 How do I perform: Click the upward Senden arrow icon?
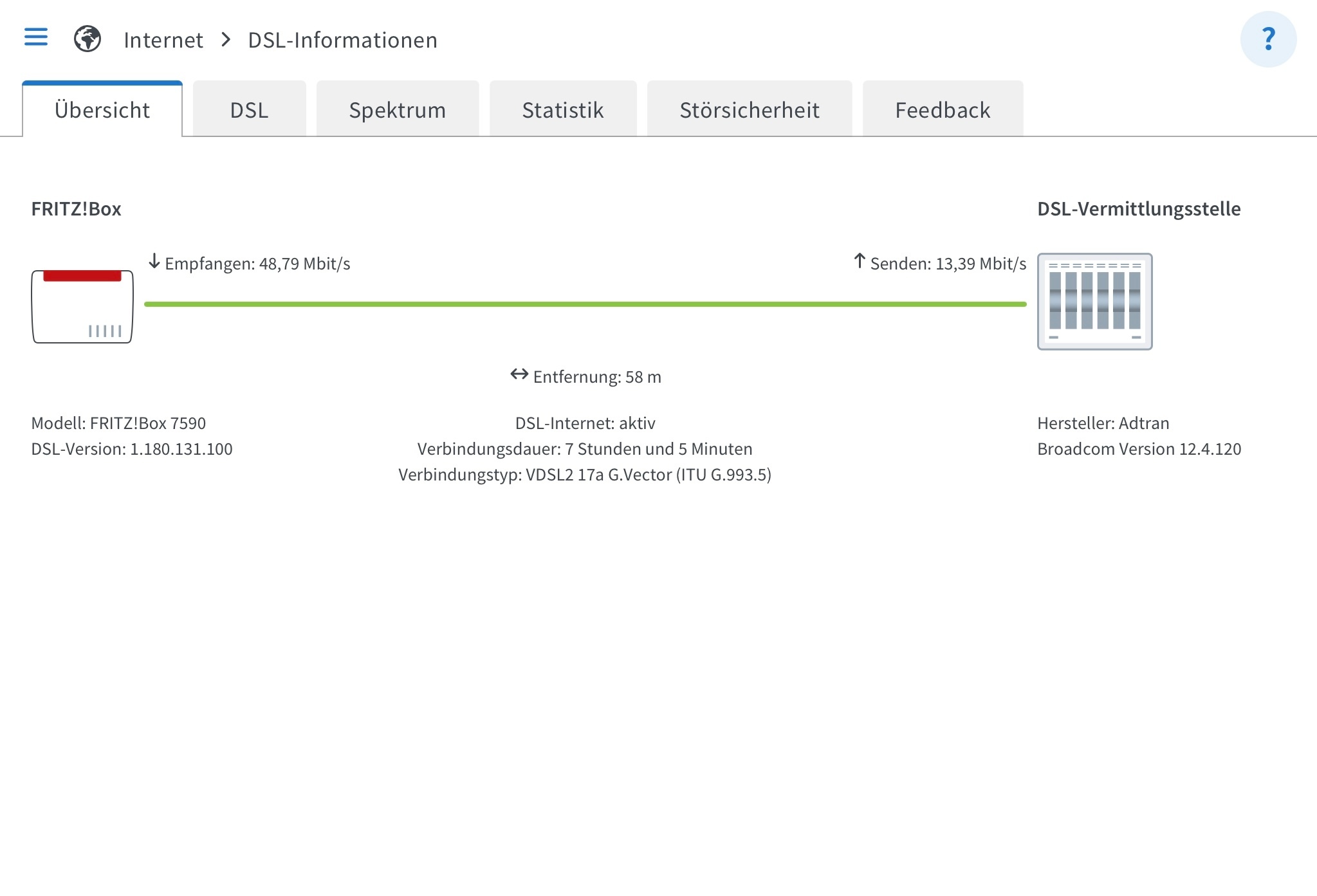pos(860,261)
